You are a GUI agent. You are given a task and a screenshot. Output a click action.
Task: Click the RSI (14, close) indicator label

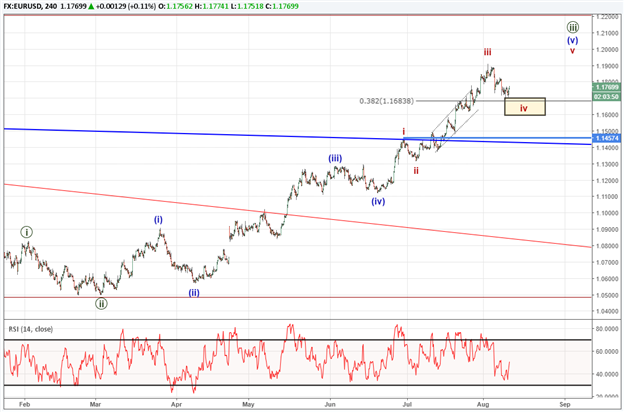tap(31, 329)
